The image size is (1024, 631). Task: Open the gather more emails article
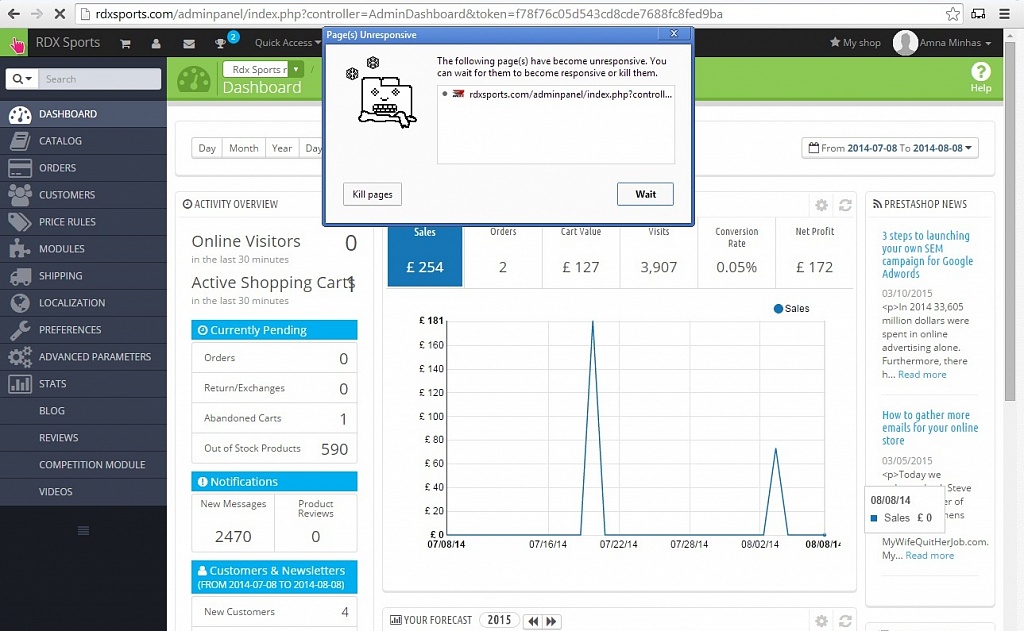(x=930, y=428)
